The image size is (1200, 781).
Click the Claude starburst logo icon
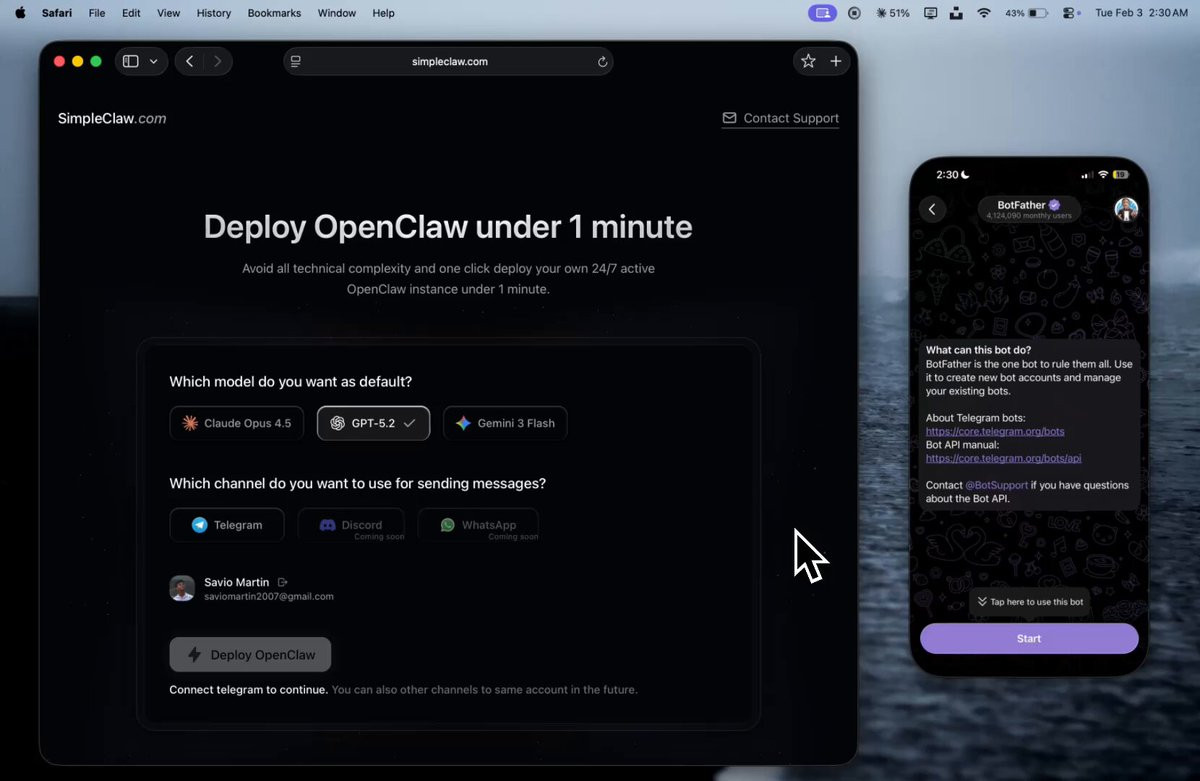[x=190, y=423]
